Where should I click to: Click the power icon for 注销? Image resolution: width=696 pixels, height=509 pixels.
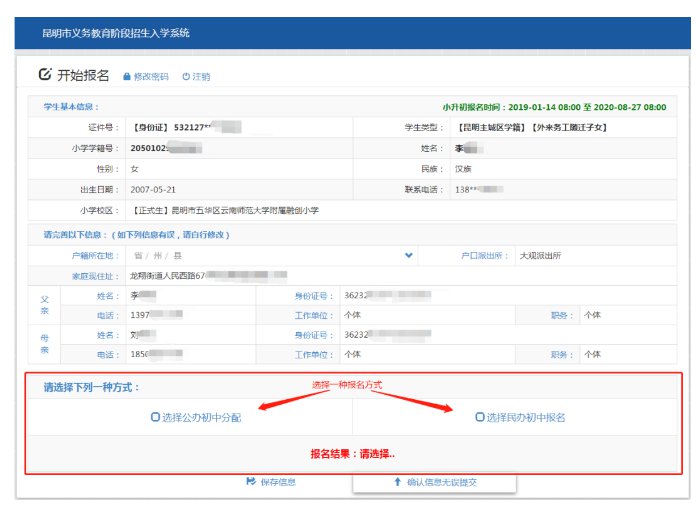pyautogui.click(x=185, y=77)
